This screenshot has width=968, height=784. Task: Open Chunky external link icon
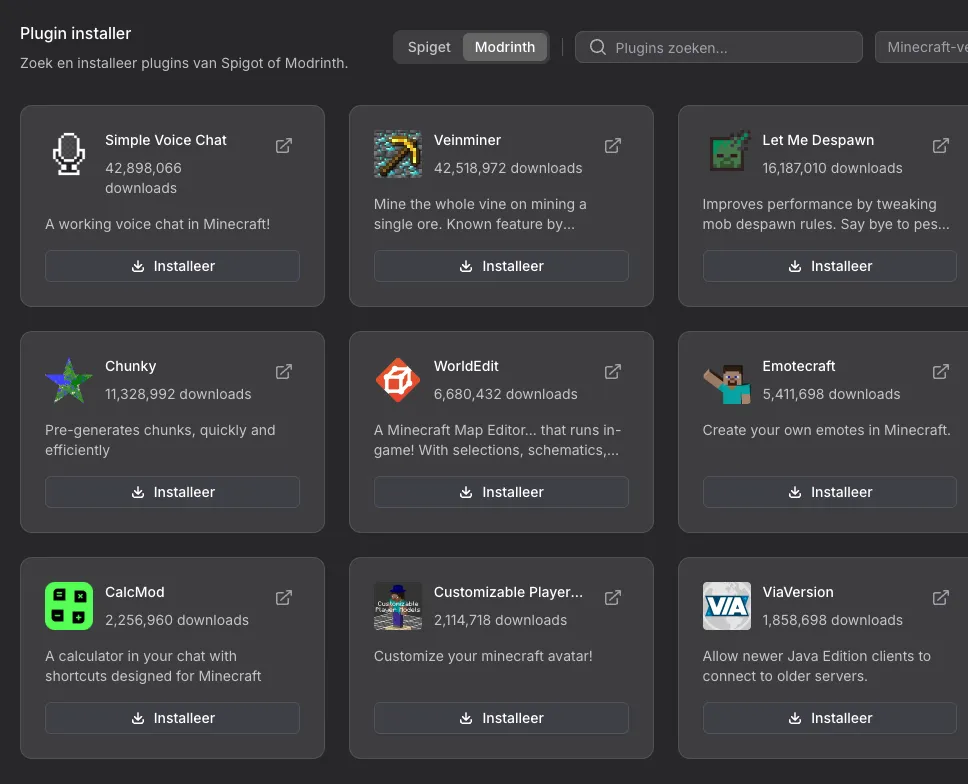click(284, 372)
